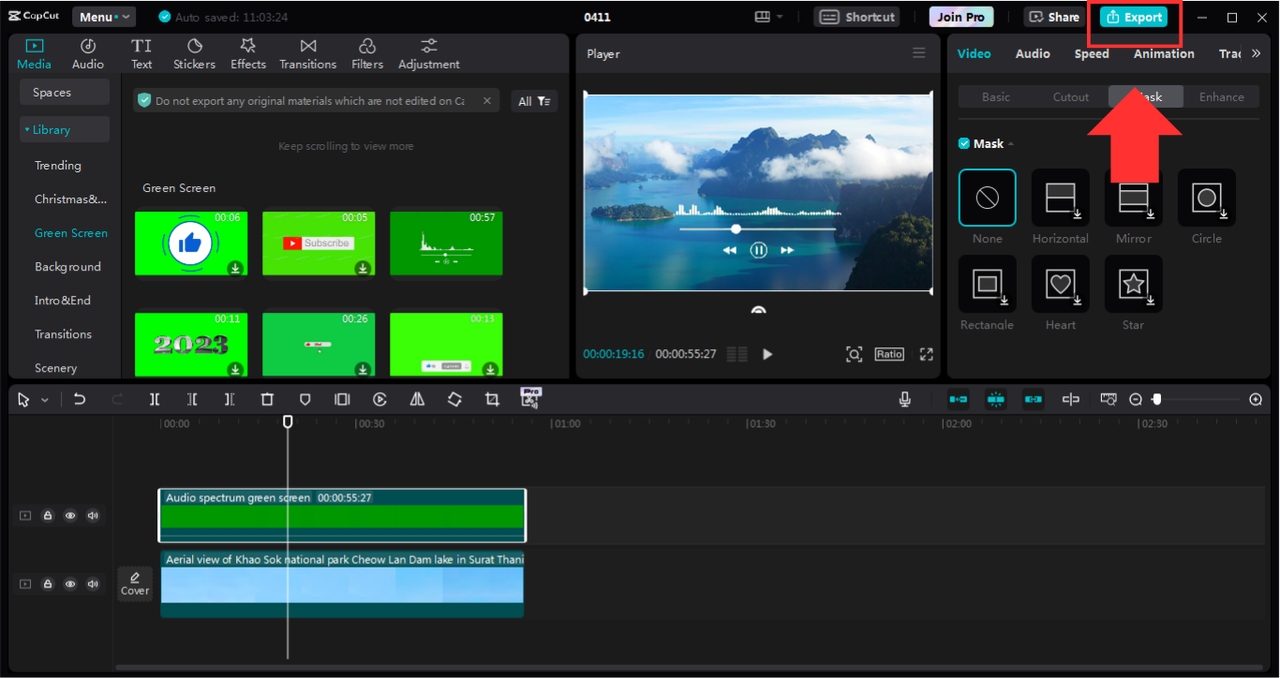
Task: Open the All filter dropdown
Action: click(534, 101)
